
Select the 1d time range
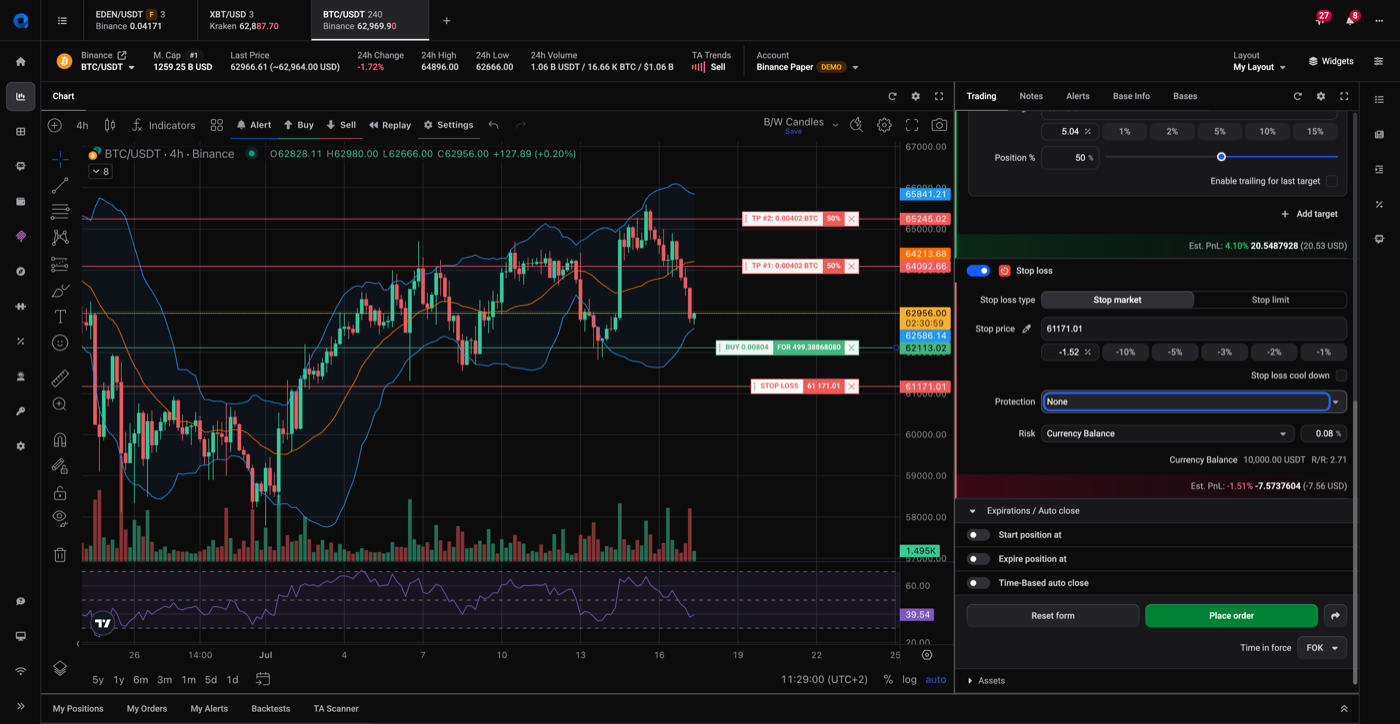point(232,680)
